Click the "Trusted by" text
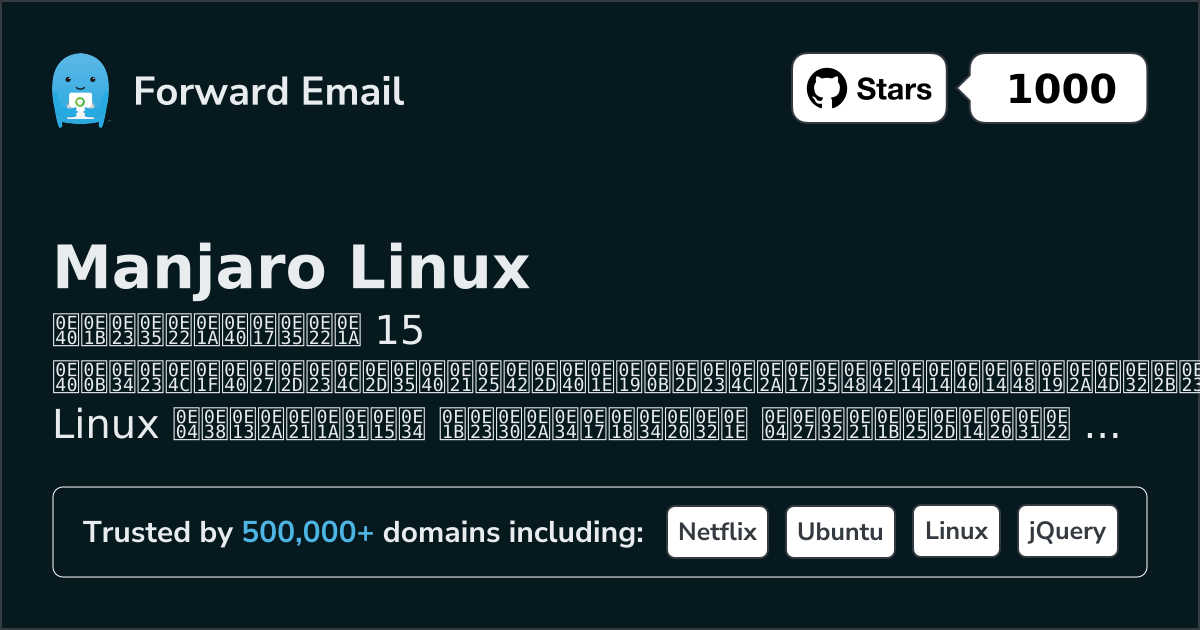 pos(158,533)
